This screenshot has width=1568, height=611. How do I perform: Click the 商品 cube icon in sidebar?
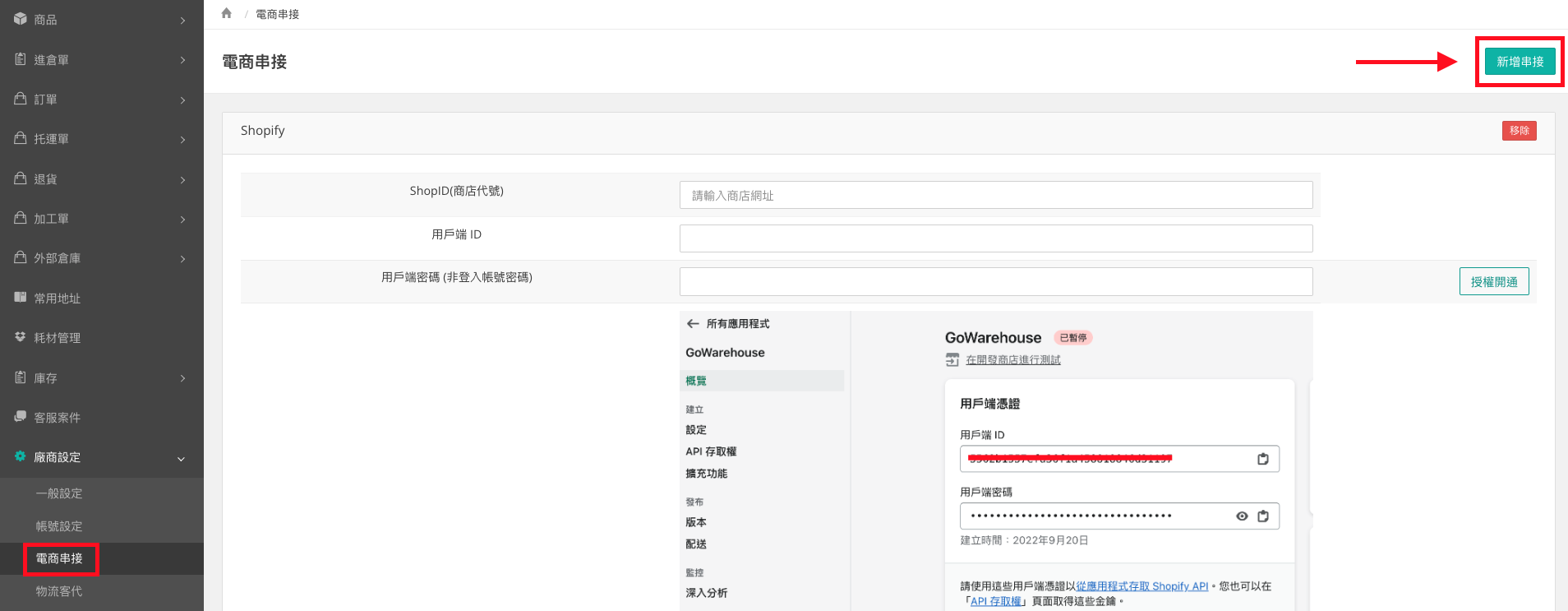[21, 19]
